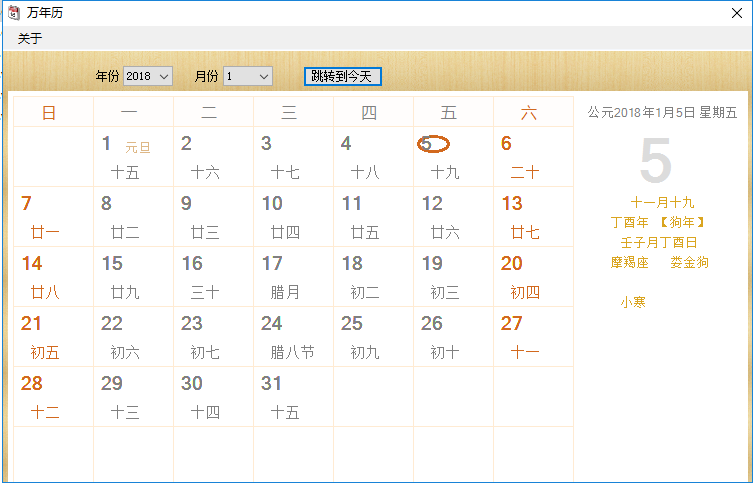
Task: Select the circled day 5 (十九)
Action: pos(453,157)
